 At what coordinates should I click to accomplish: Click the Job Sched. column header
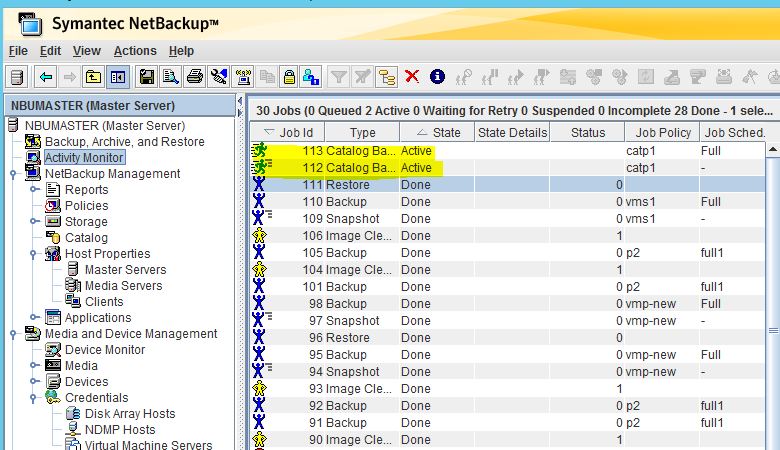pyautogui.click(x=734, y=133)
